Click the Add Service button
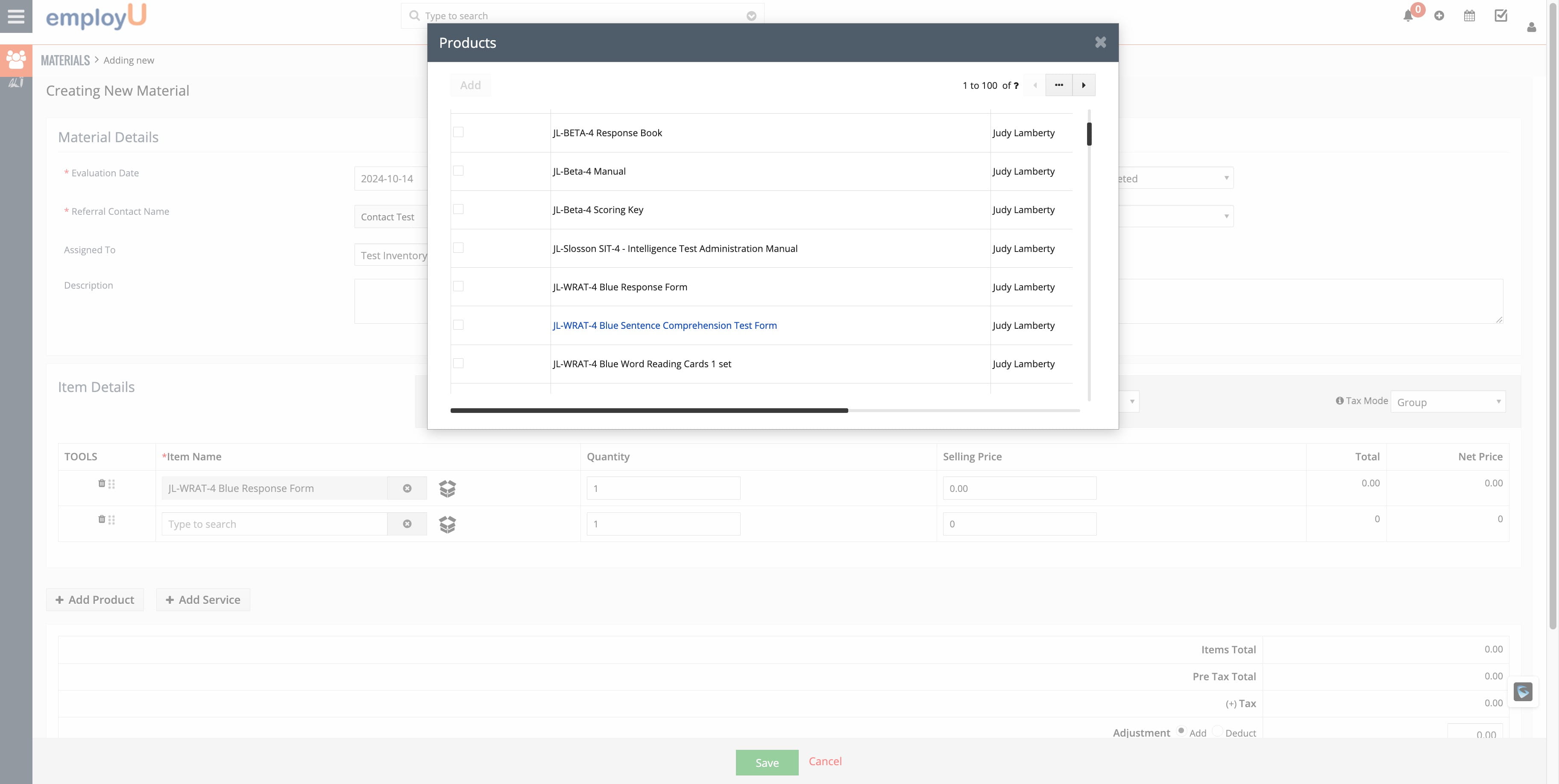Image resolution: width=1559 pixels, height=784 pixels. click(203, 600)
